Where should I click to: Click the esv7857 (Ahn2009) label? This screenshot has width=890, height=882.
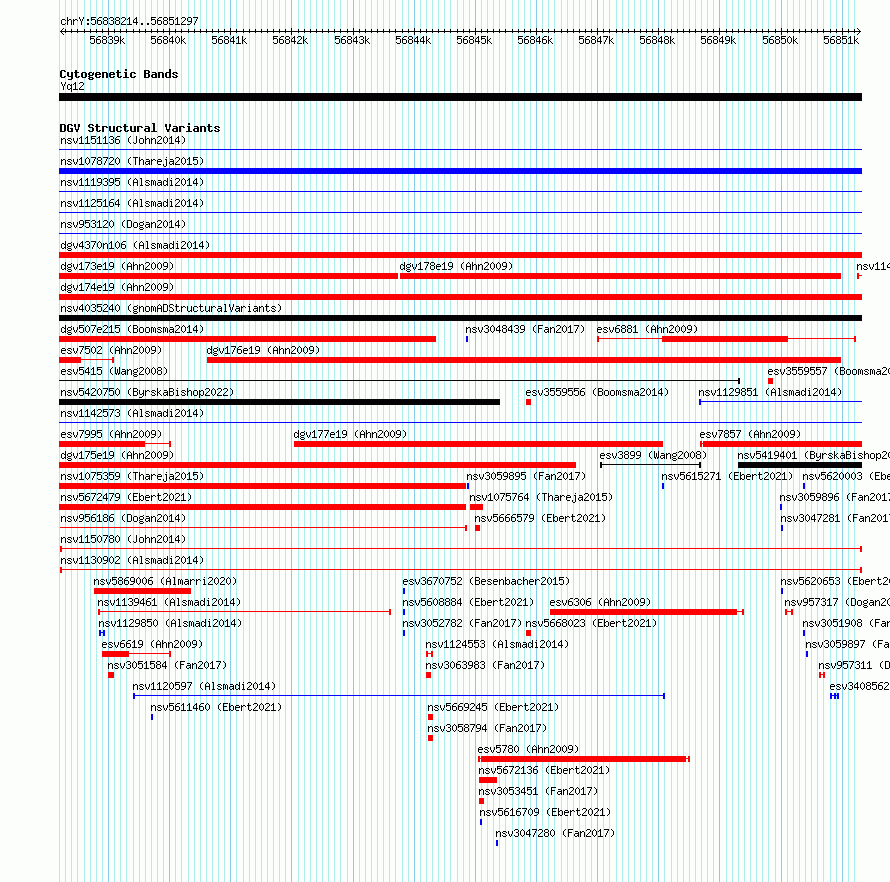point(750,434)
